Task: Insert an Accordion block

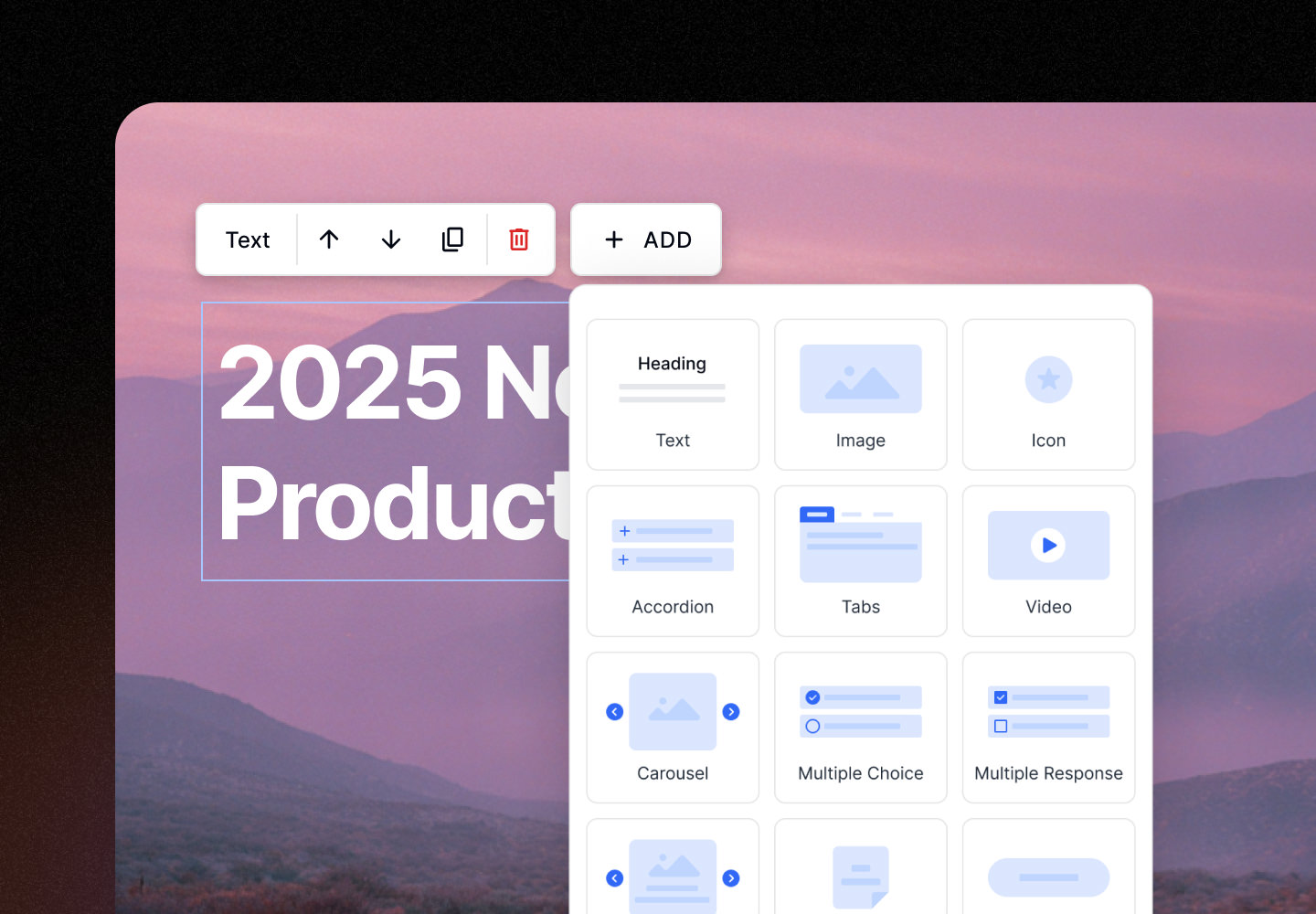Action: point(673,561)
